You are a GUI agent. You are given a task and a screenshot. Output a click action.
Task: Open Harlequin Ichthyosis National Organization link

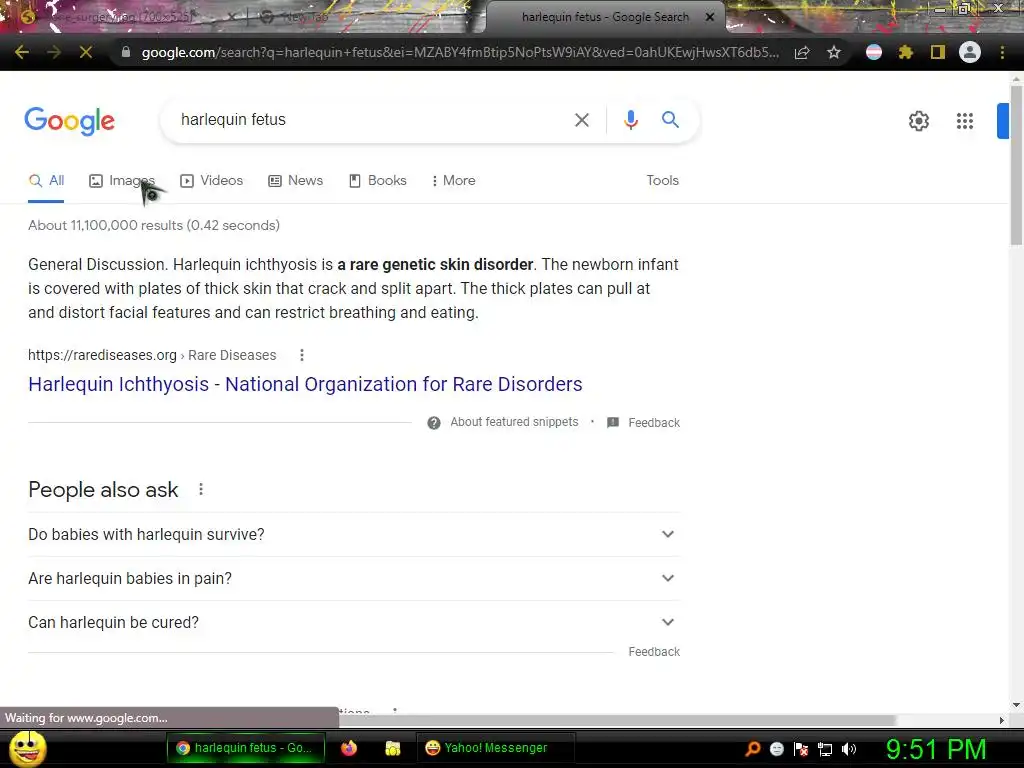[305, 385]
